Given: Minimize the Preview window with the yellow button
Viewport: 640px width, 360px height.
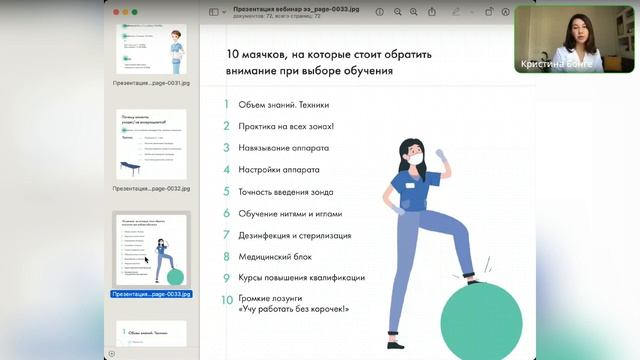Looking at the screenshot, I should (126, 12).
